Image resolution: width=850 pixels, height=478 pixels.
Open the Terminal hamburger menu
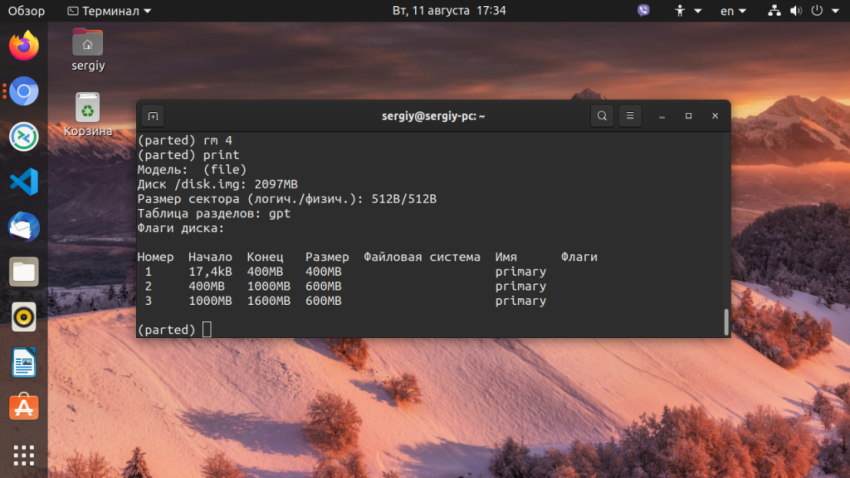(630, 116)
